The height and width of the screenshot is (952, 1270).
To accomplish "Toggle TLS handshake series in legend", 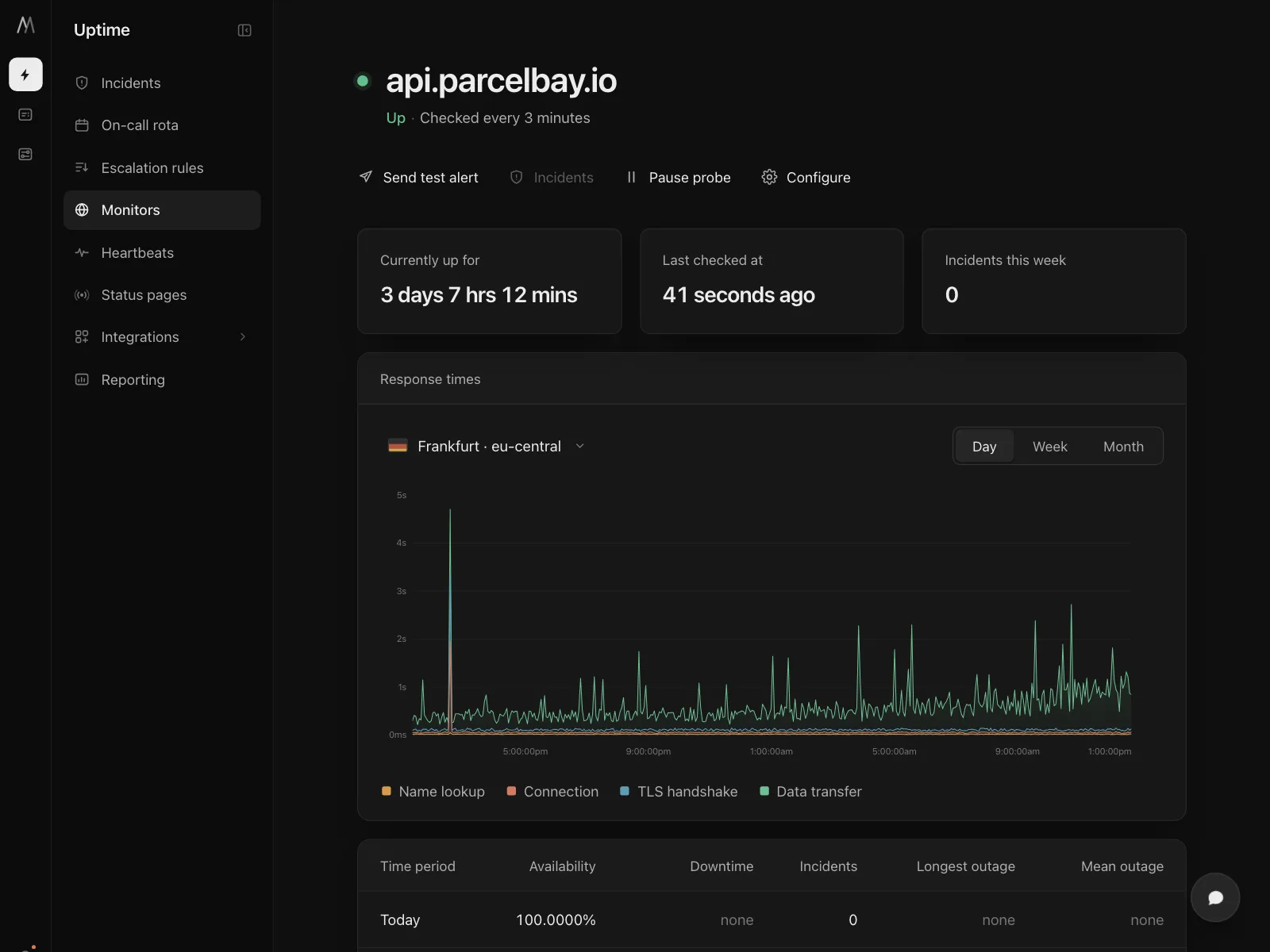I will (x=679, y=791).
